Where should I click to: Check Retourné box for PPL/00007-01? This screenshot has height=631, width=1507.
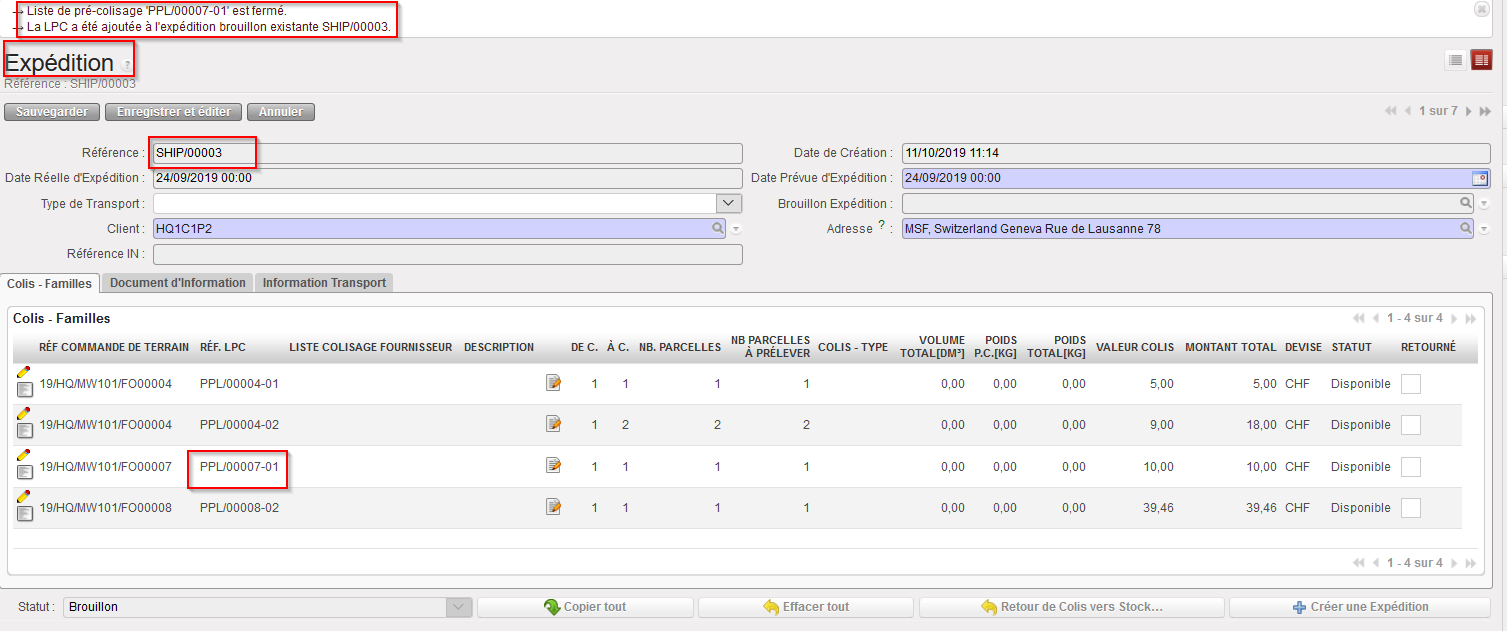pyautogui.click(x=1410, y=467)
